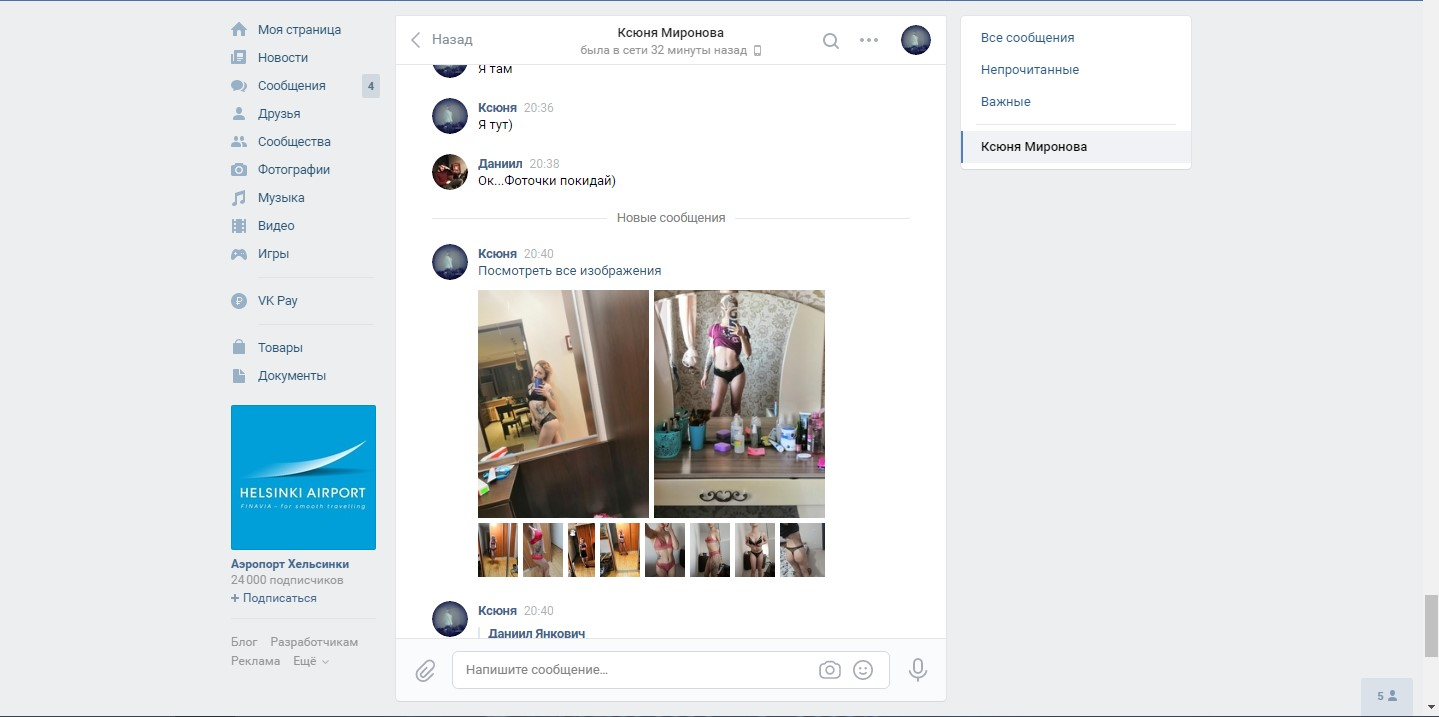Viewport: 1439px width, 717px height.
Task: Select Ксюня Миронова conversation tab
Action: [1076, 147]
